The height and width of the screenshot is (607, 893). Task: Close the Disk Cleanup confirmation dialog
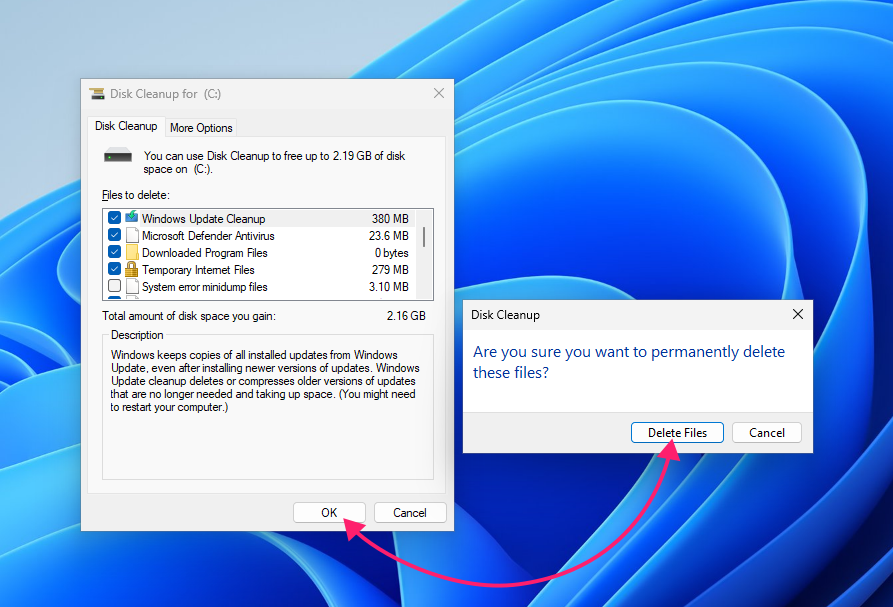(798, 314)
